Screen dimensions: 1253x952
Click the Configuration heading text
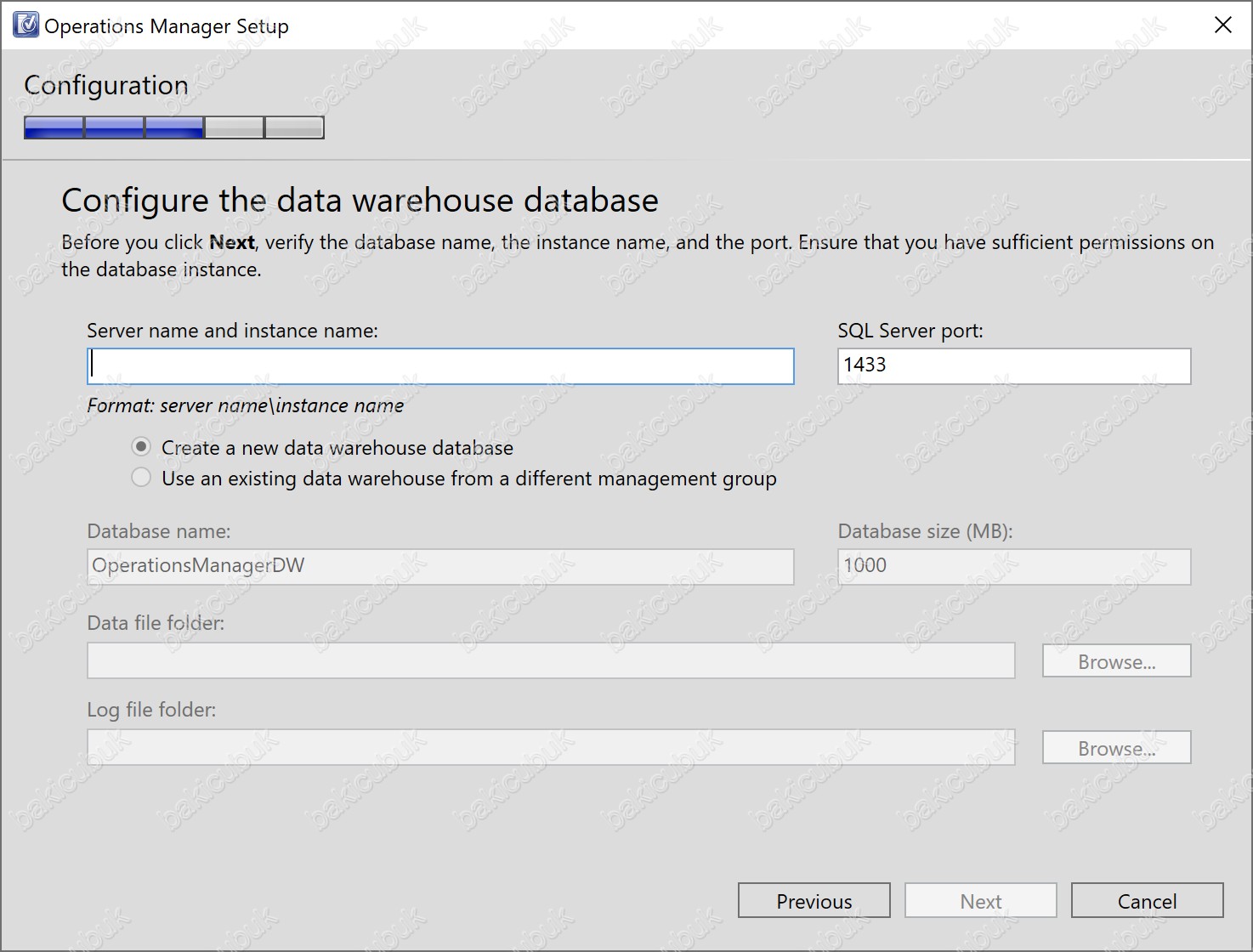coord(106,85)
